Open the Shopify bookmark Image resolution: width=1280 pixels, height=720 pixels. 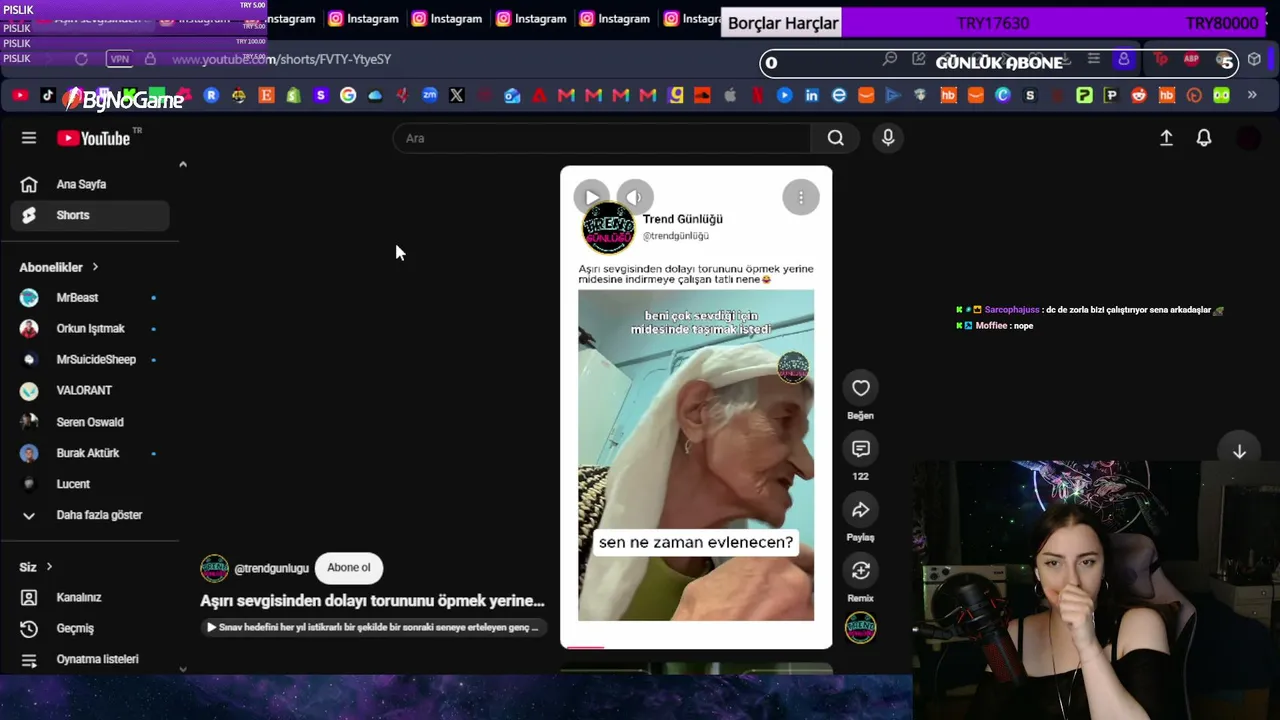pos(293,95)
